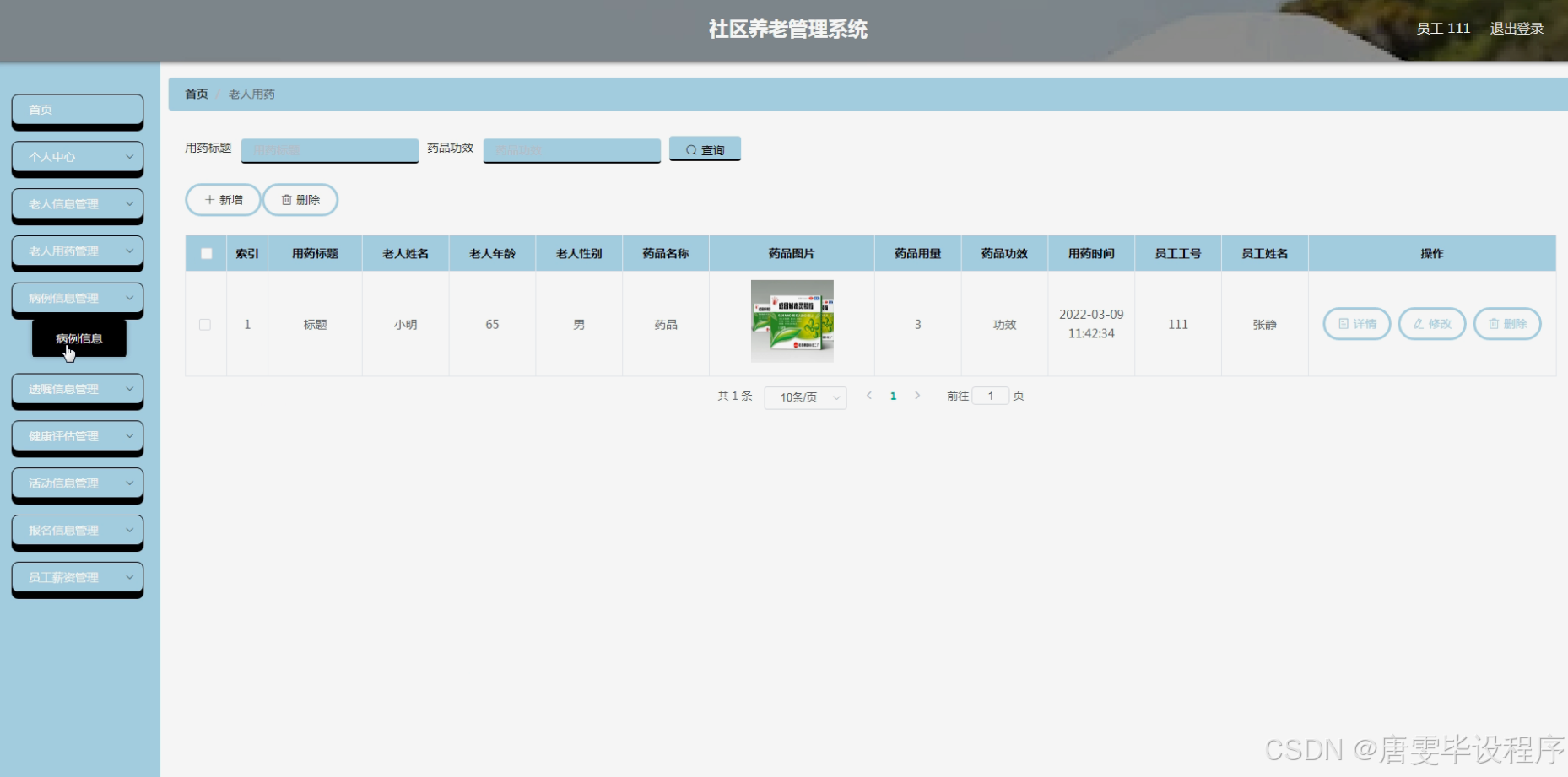Select the 标题 cell in the table
1568x777 pixels.
pos(315,325)
